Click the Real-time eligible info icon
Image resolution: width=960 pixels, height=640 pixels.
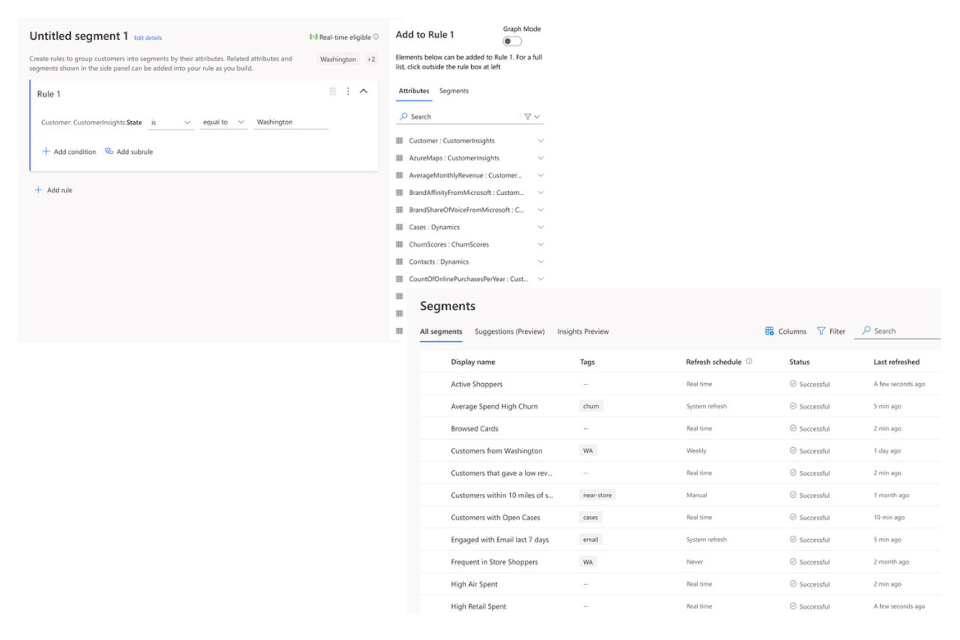(x=376, y=37)
